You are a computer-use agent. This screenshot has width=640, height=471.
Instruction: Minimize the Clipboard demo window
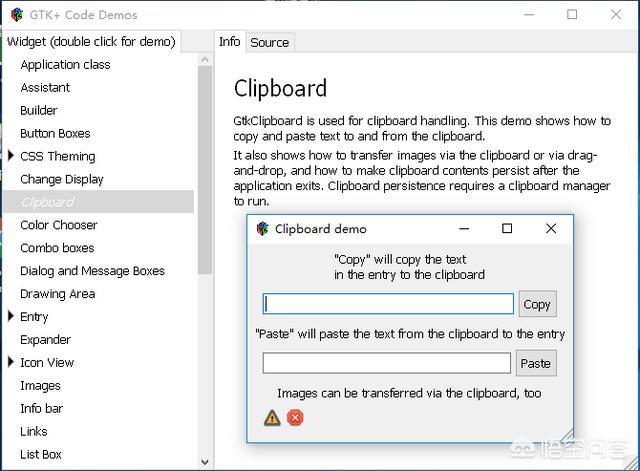point(464,229)
